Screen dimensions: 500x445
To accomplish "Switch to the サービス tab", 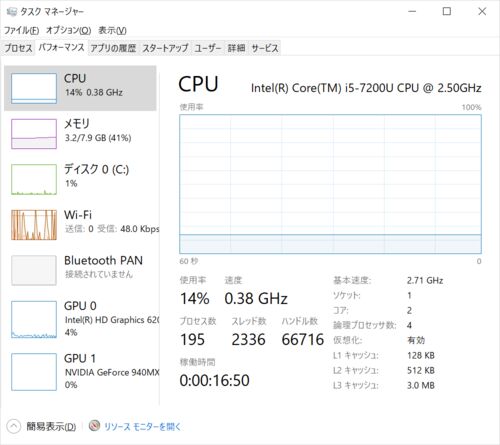I will point(265,48).
